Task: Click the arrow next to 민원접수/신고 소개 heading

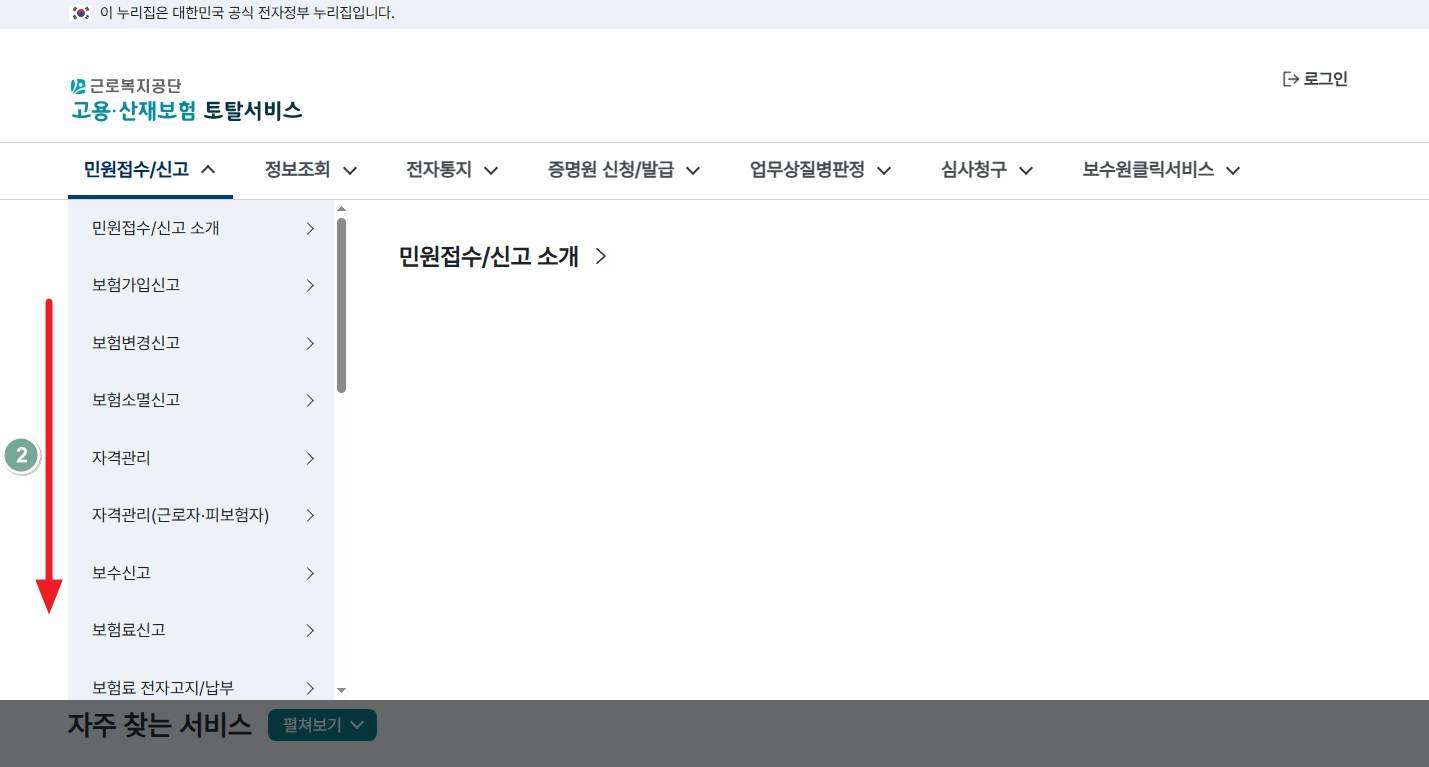Action: [x=600, y=257]
